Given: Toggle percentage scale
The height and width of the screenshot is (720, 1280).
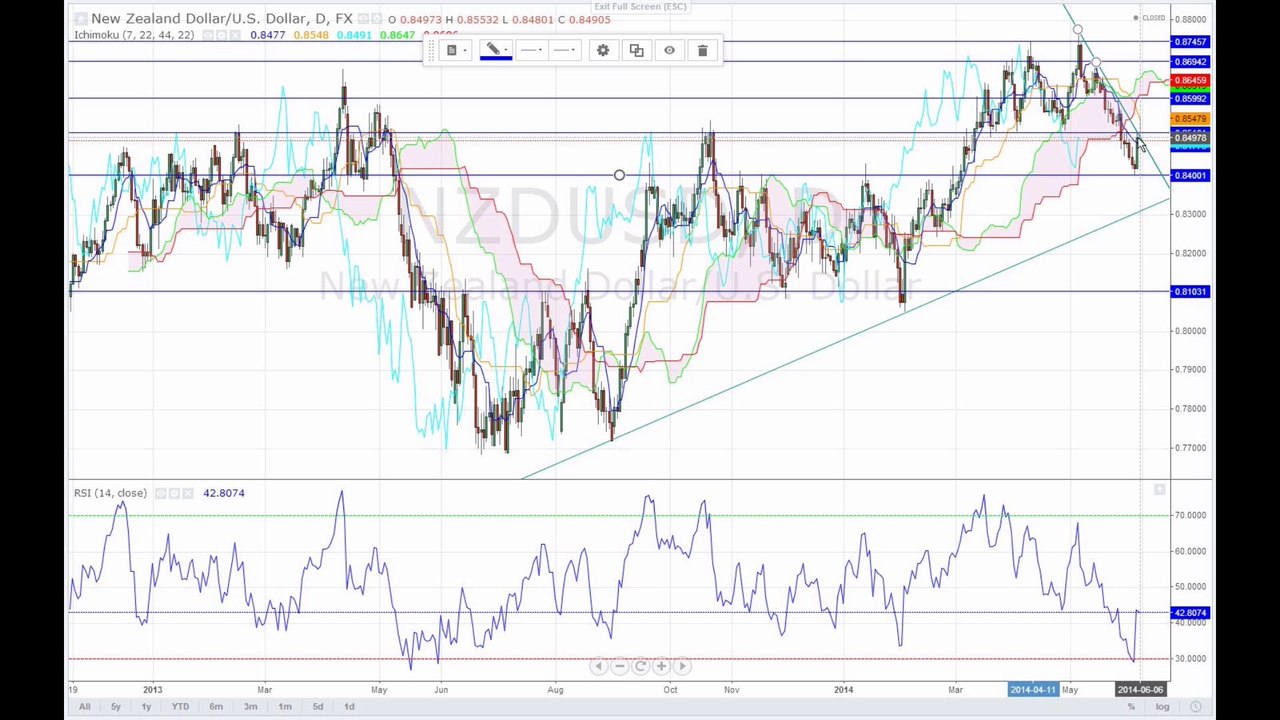Looking at the screenshot, I should tap(1131, 707).
